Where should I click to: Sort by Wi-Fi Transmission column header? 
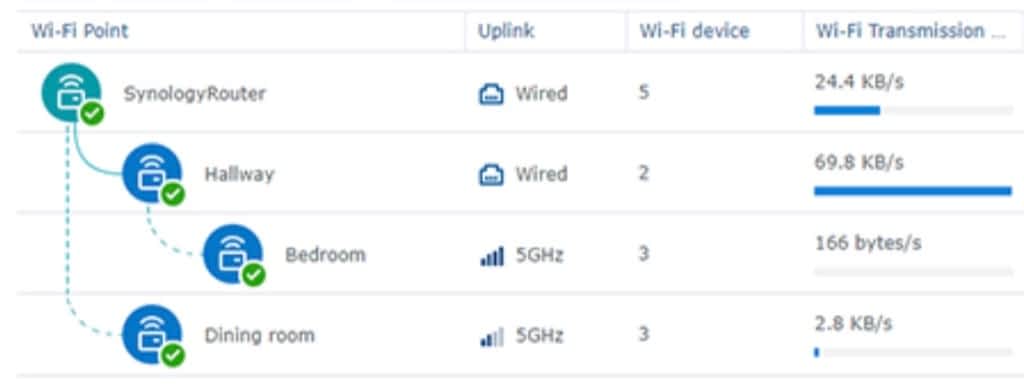point(910,31)
